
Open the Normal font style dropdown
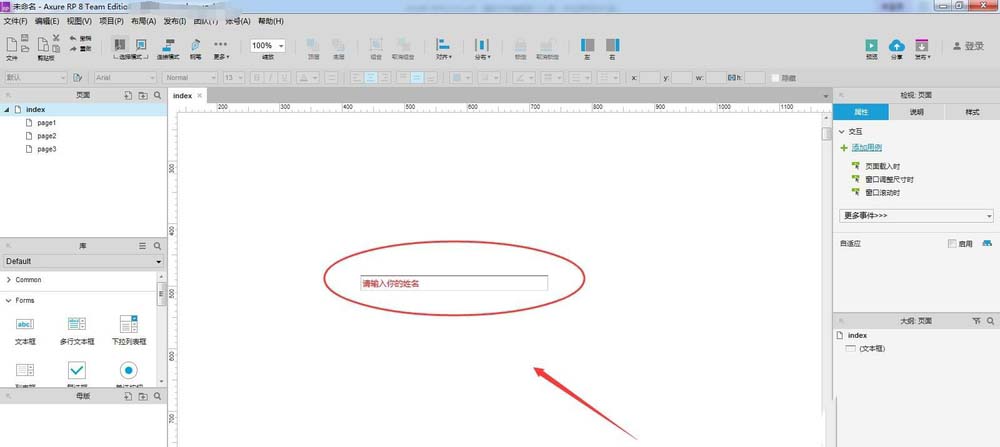(x=190, y=77)
